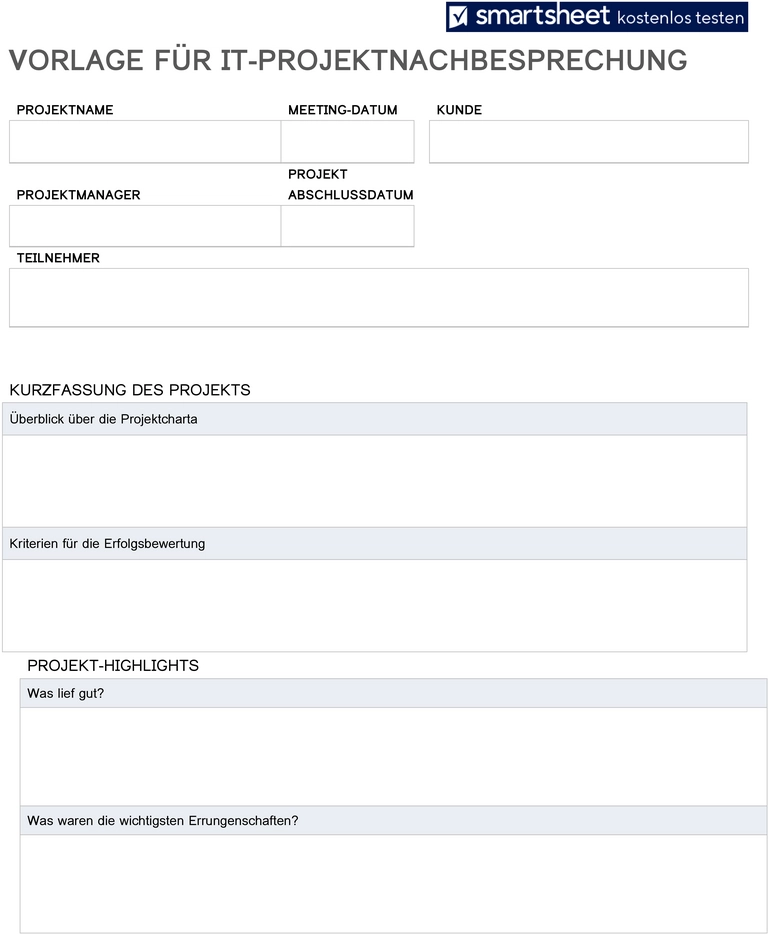
Task: Click the Errungenschaften answer text area
Action: [x=393, y=884]
